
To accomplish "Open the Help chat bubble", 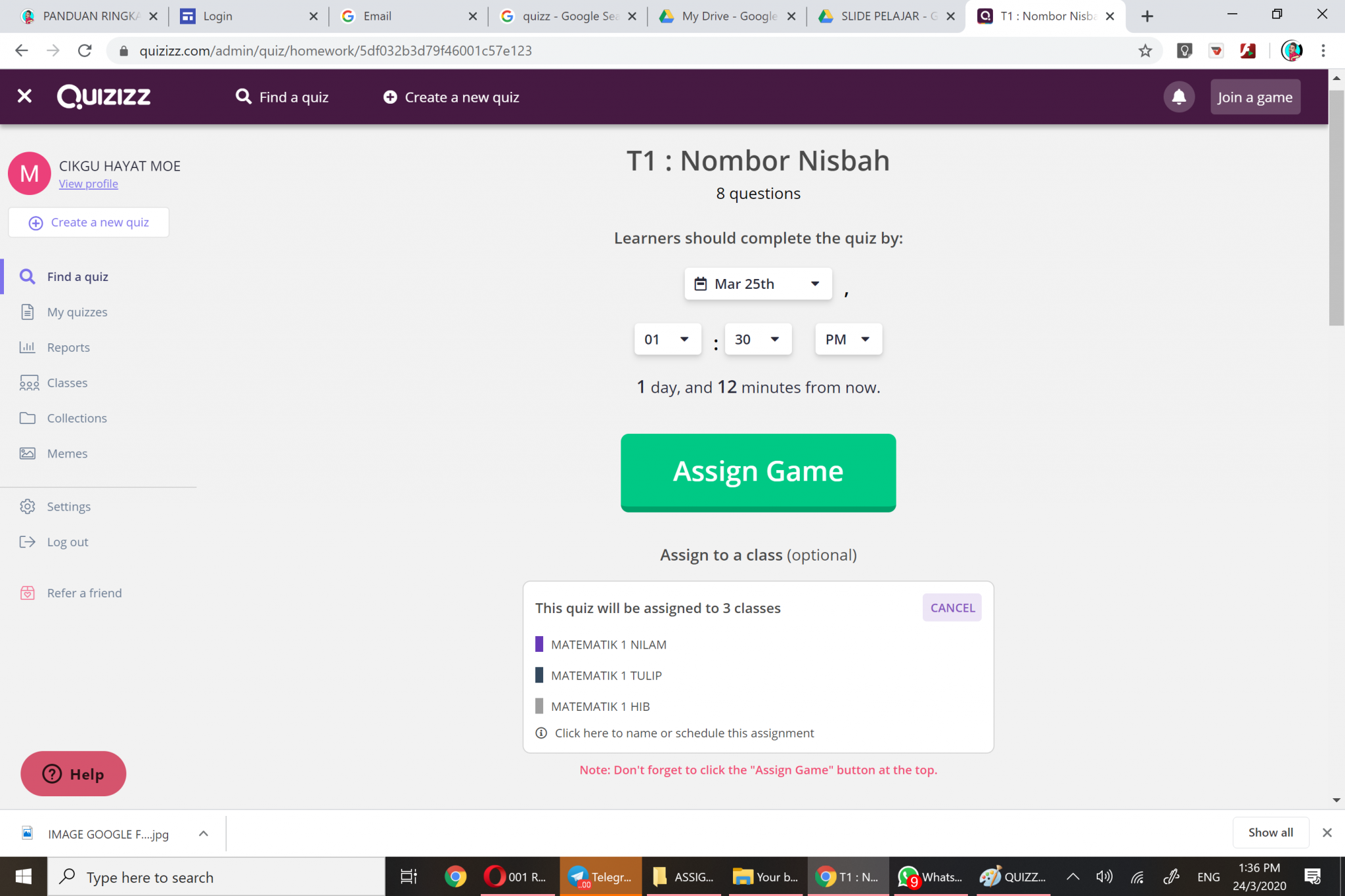I will tap(73, 774).
